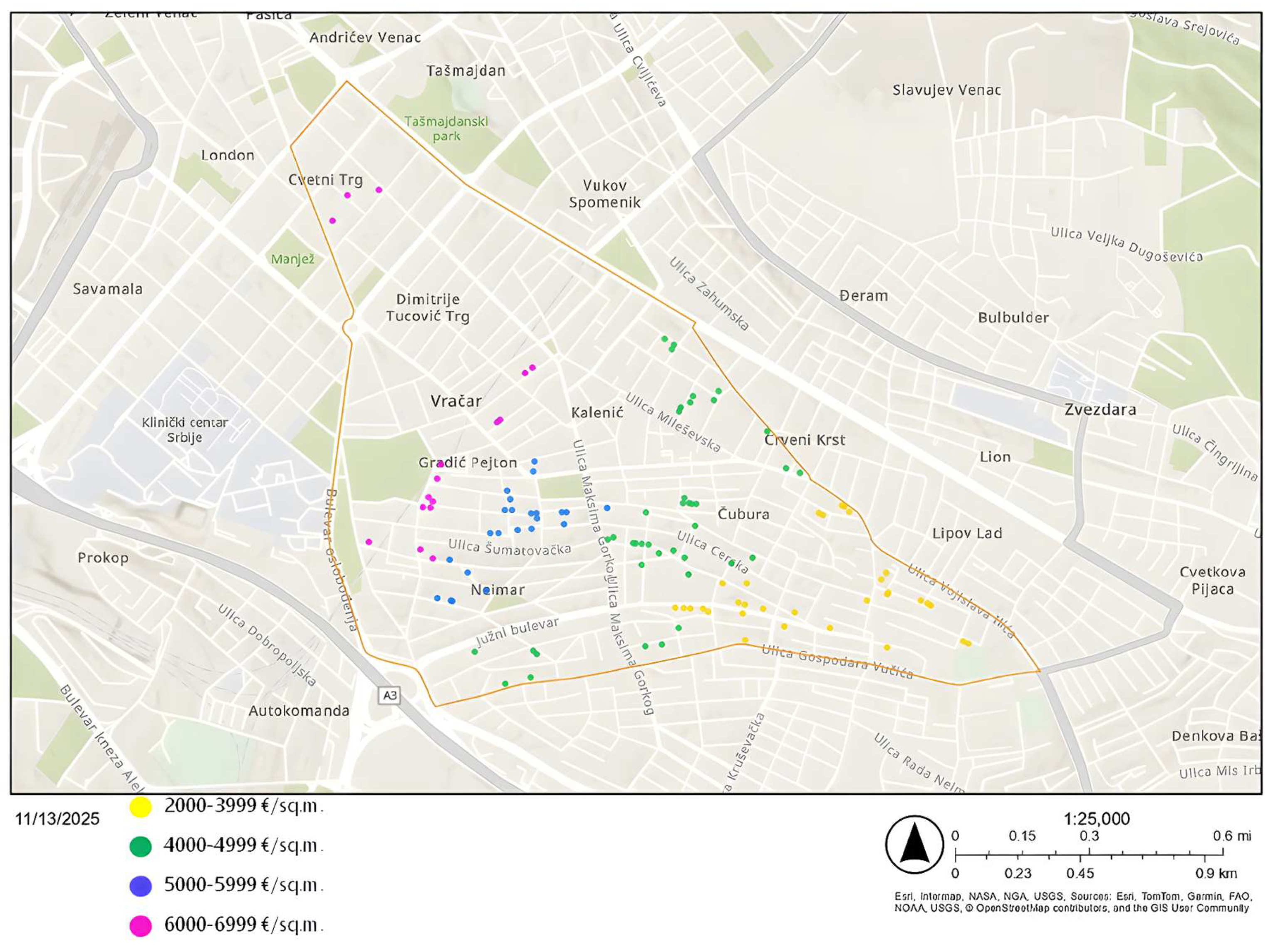The width and height of the screenshot is (1273, 952).
Task: Click the A3 highway shield marker
Action: [390, 695]
